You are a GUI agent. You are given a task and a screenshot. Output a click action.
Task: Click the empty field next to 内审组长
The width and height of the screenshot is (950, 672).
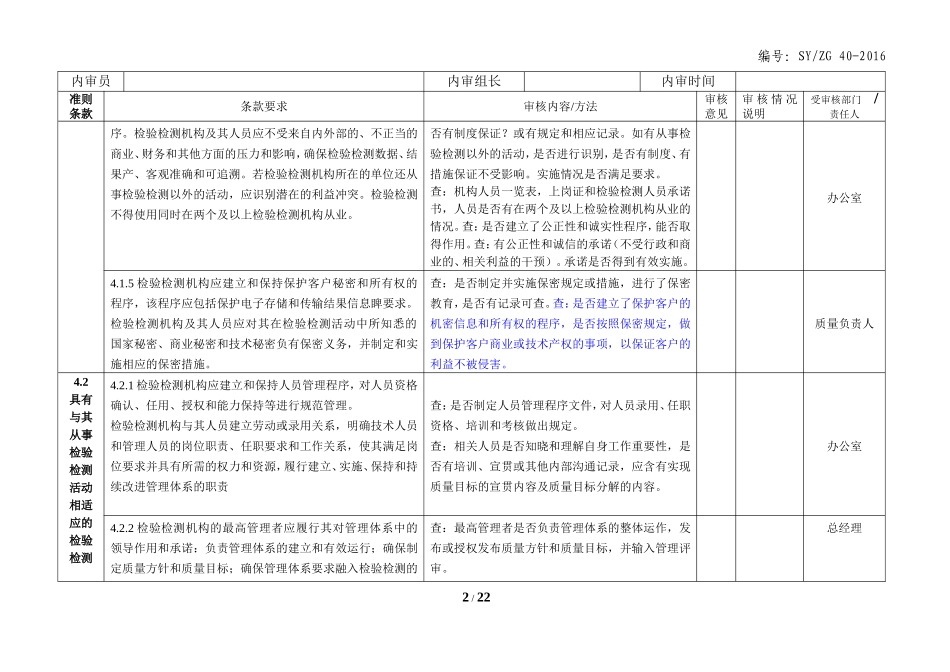click(x=582, y=81)
